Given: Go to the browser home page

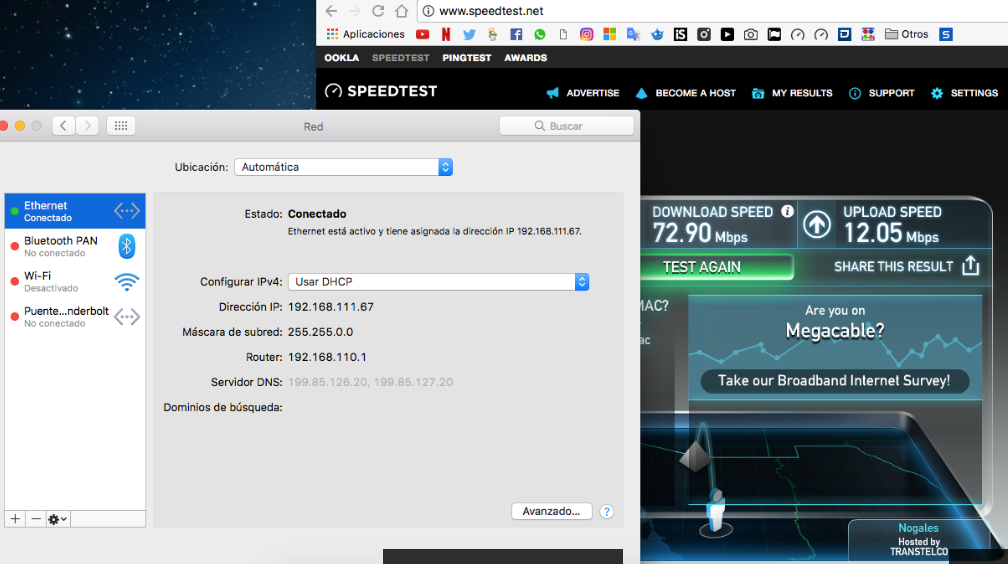Looking at the screenshot, I should [x=401, y=11].
